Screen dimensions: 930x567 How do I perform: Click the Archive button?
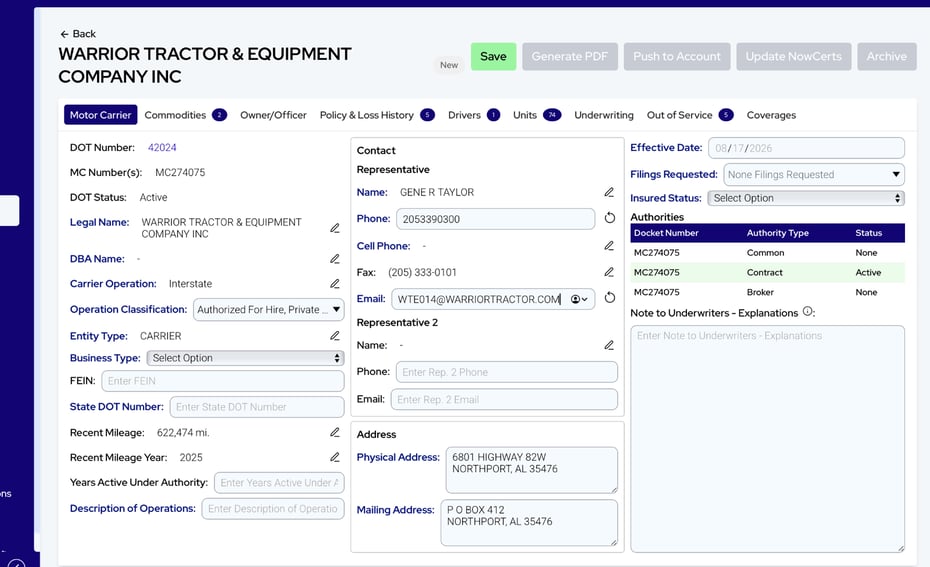pyautogui.click(x=887, y=56)
